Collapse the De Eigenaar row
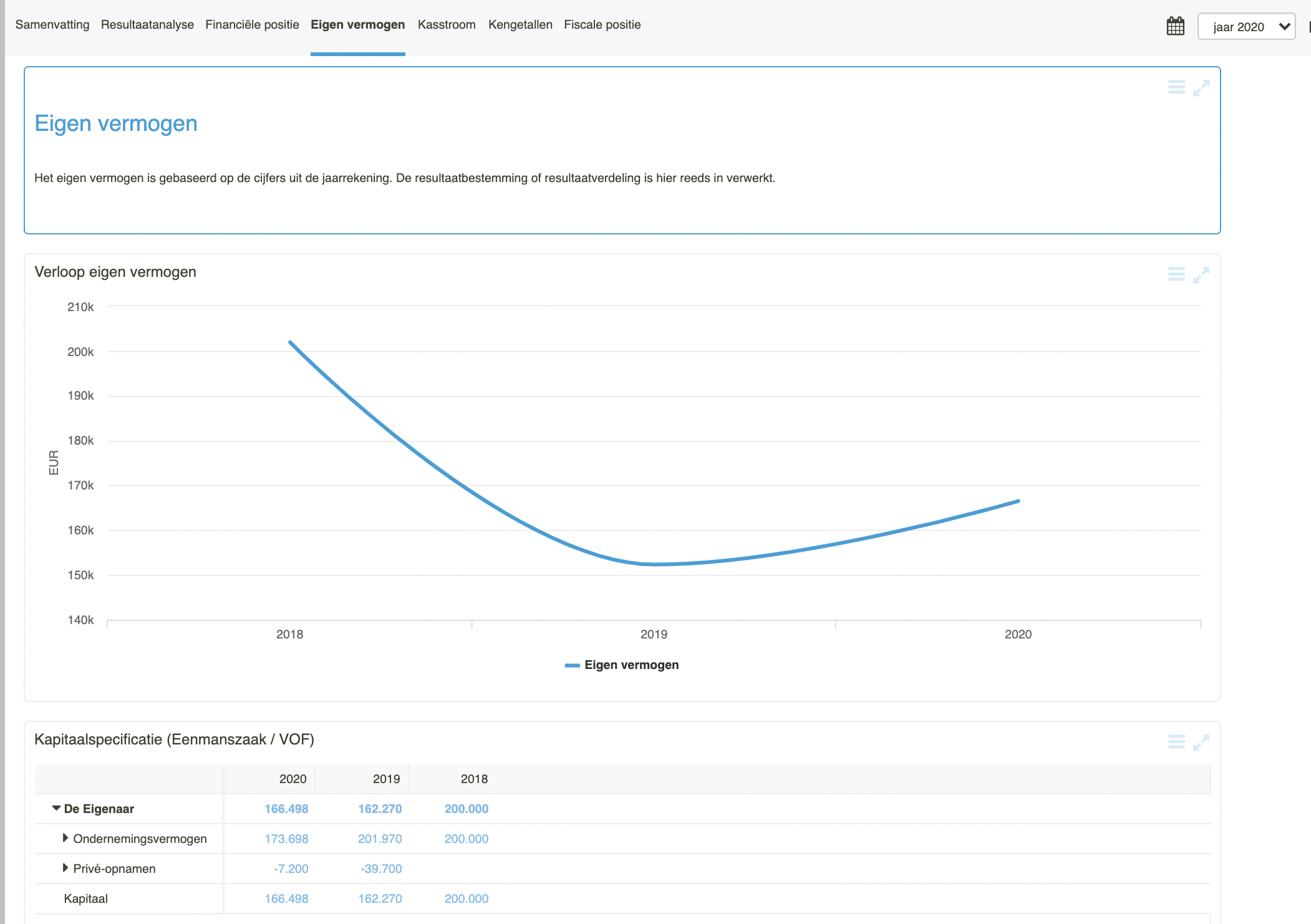This screenshot has height=924, width=1311. (x=57, y=809)
